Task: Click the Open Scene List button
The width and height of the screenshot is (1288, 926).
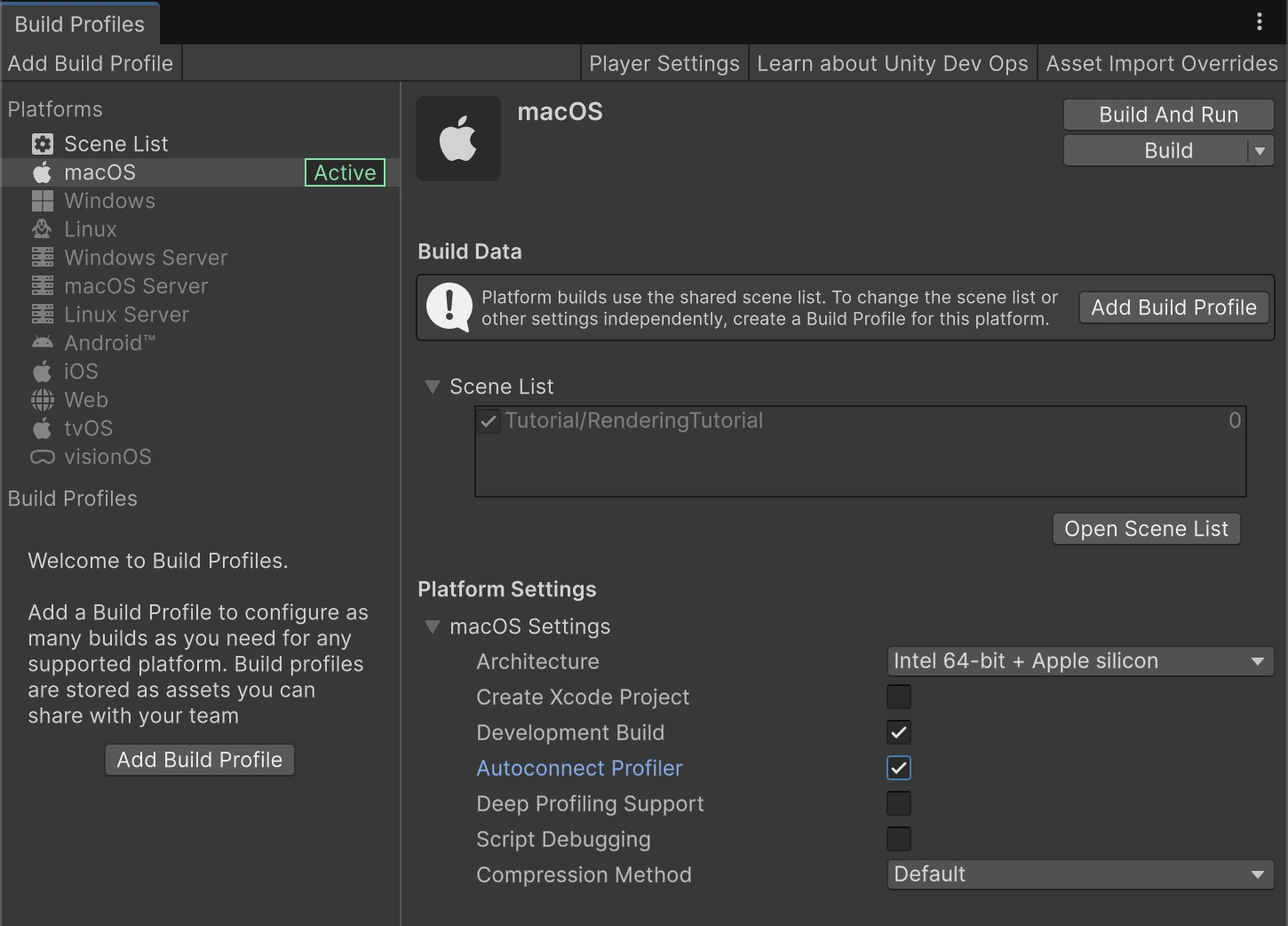Action: pos(1147,529)
